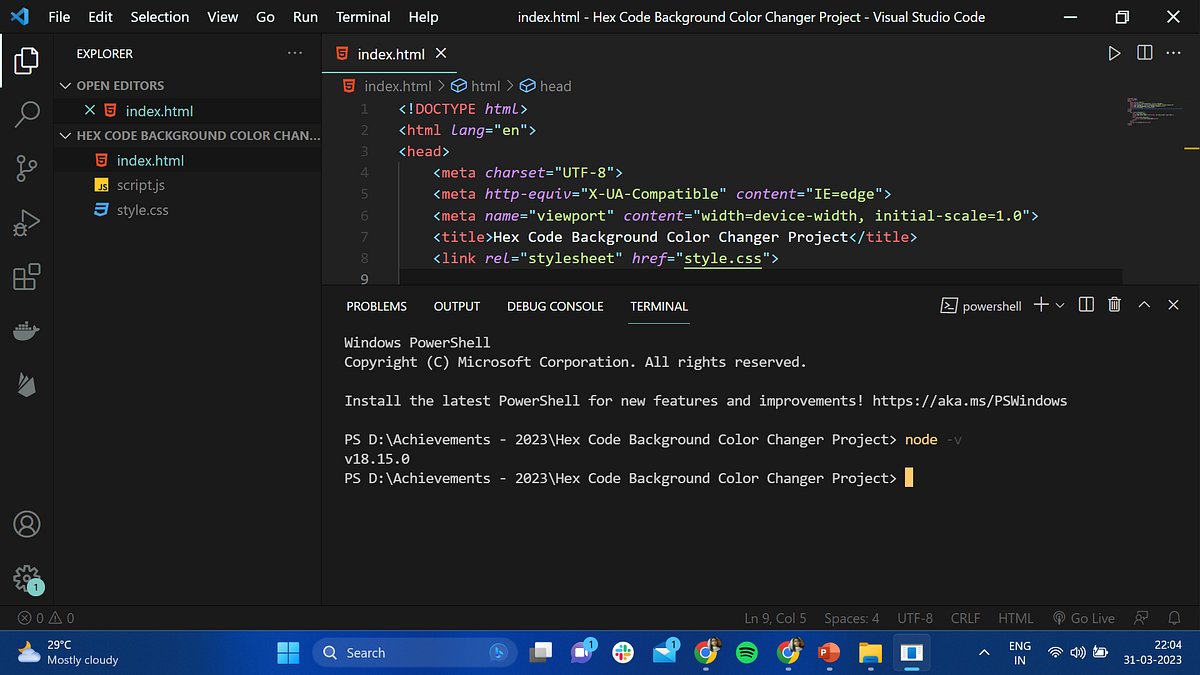The height and width of the screenshot is (675, 1200).
Task: Kill the active terminal with trash icon
Action: click(1114, 305)
